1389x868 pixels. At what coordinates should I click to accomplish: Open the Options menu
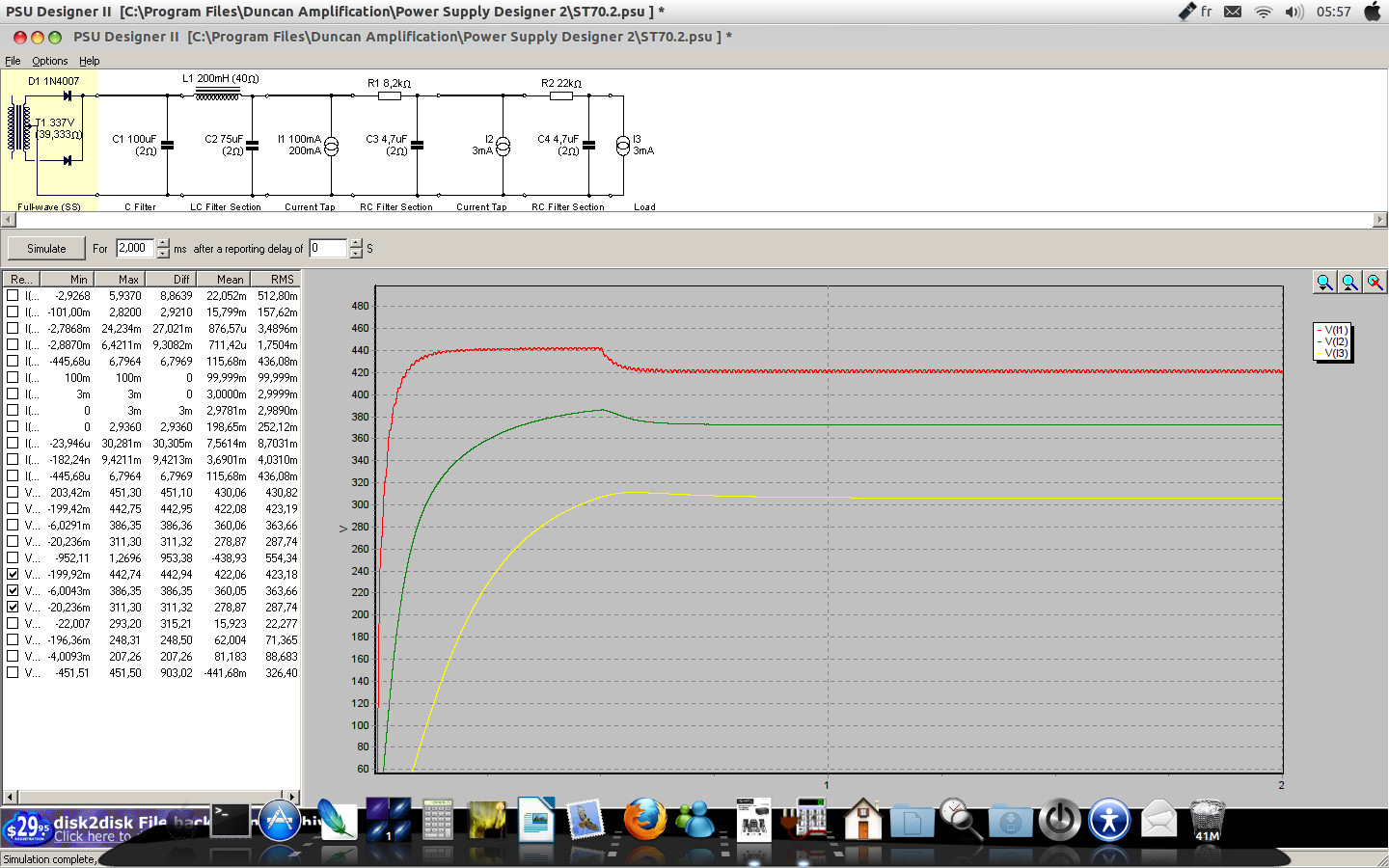pos(50,61)
